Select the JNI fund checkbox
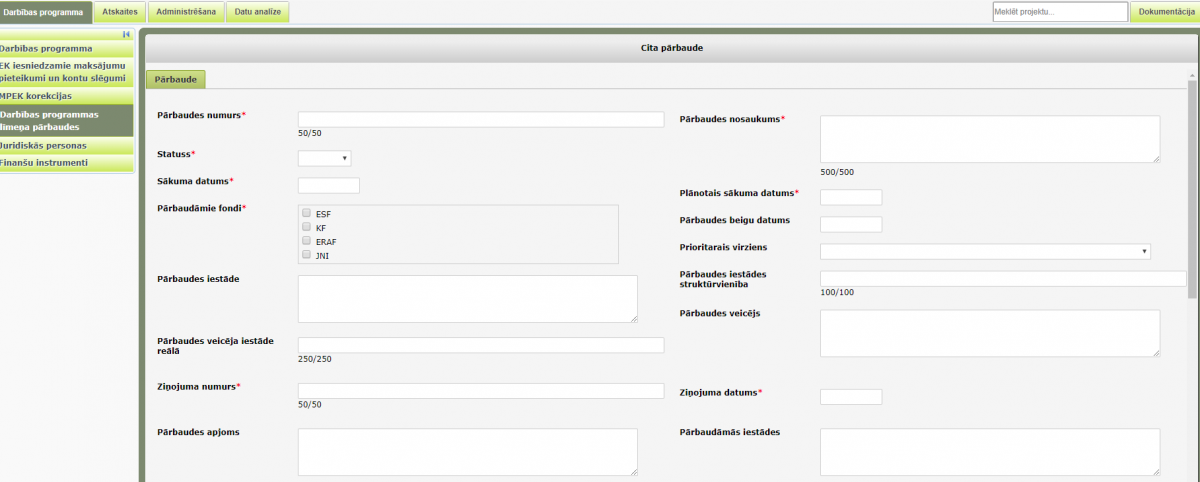1200x482 pixels. (x=306, y=255)
